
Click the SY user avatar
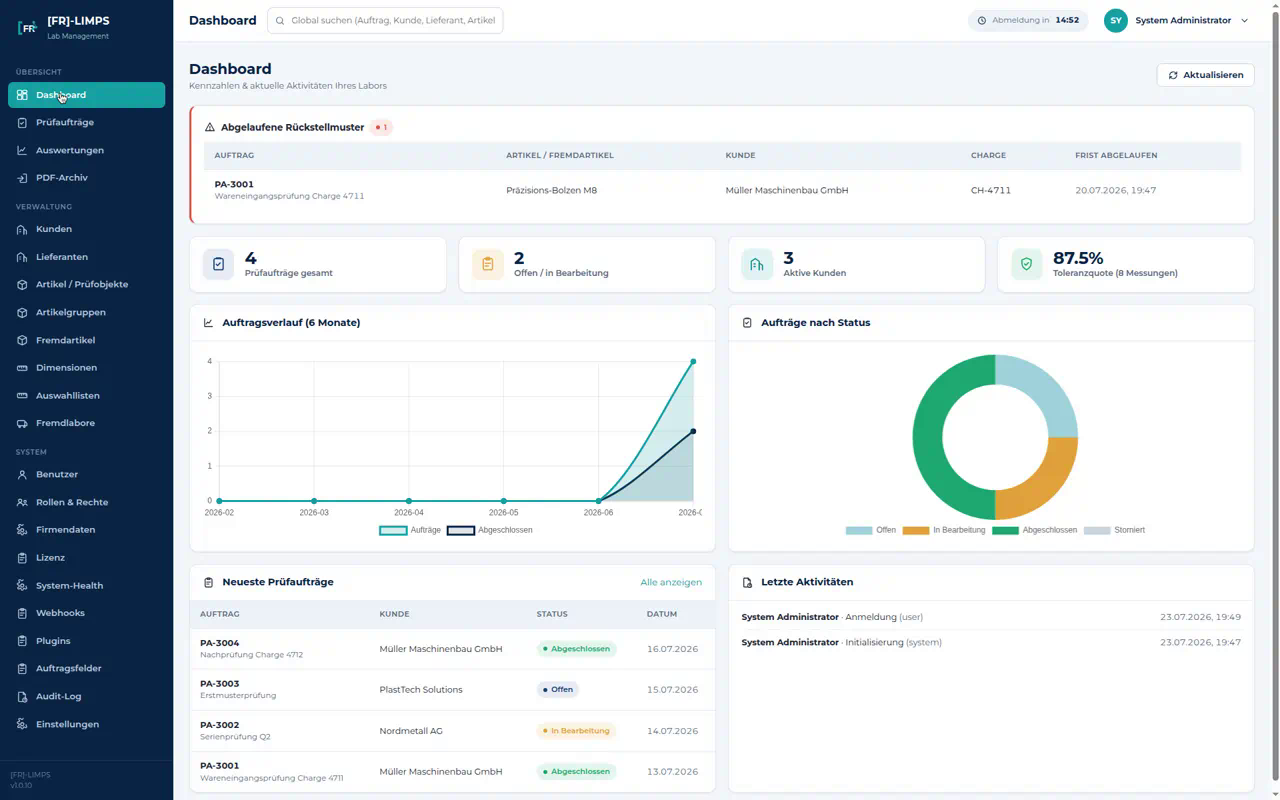pyautogui.click(x=1116, y=20)
